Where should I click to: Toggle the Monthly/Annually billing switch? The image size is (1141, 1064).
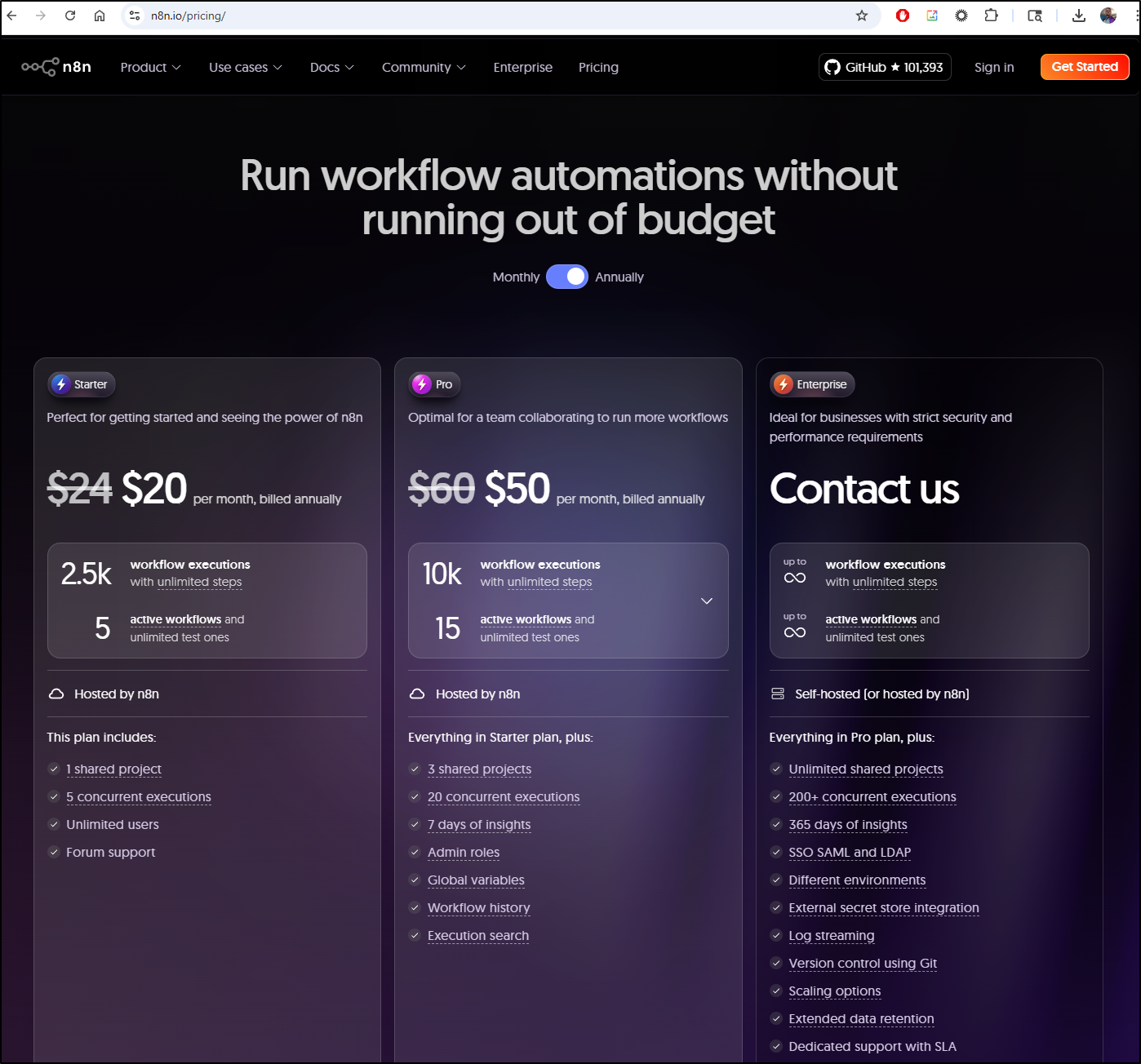pyautogui.click(x=567, y=277)
